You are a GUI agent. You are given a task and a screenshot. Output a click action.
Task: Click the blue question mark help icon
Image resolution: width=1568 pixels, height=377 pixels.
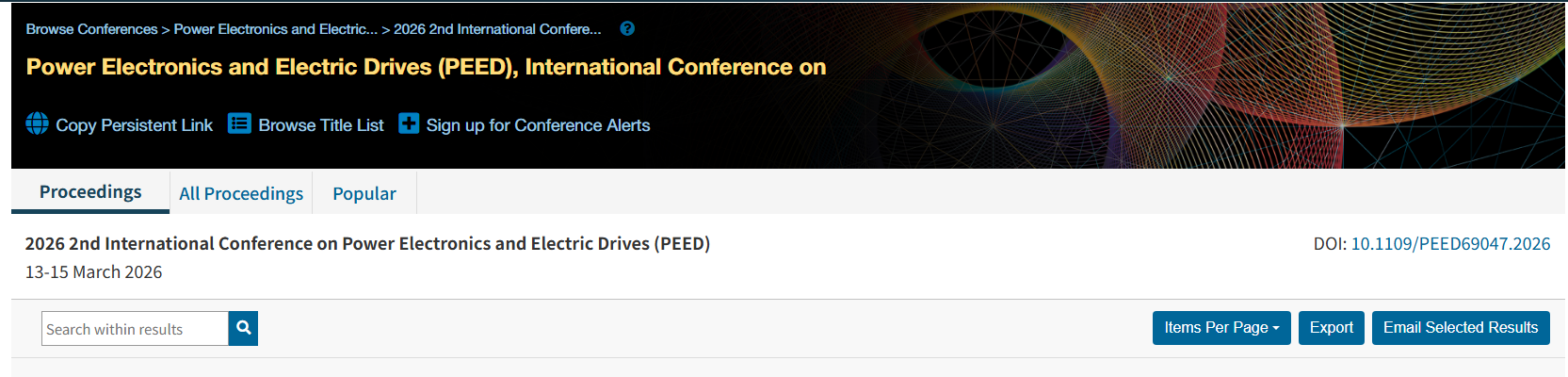pyautogui.click(x=627, y=28)
